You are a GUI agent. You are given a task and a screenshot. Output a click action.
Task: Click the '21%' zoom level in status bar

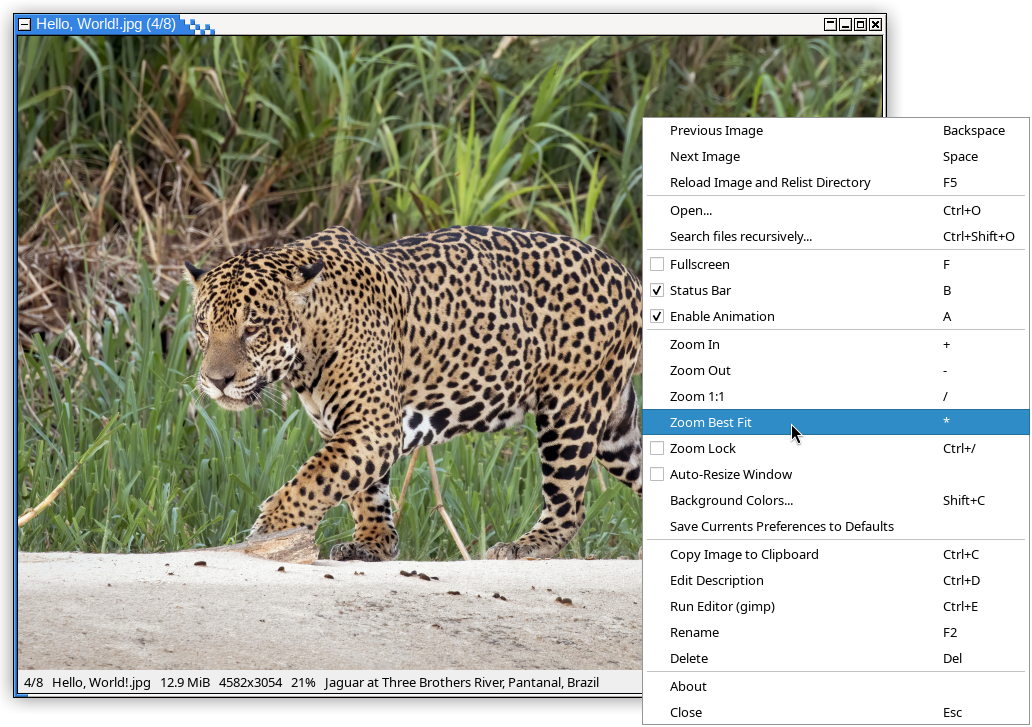pos(303,682)
